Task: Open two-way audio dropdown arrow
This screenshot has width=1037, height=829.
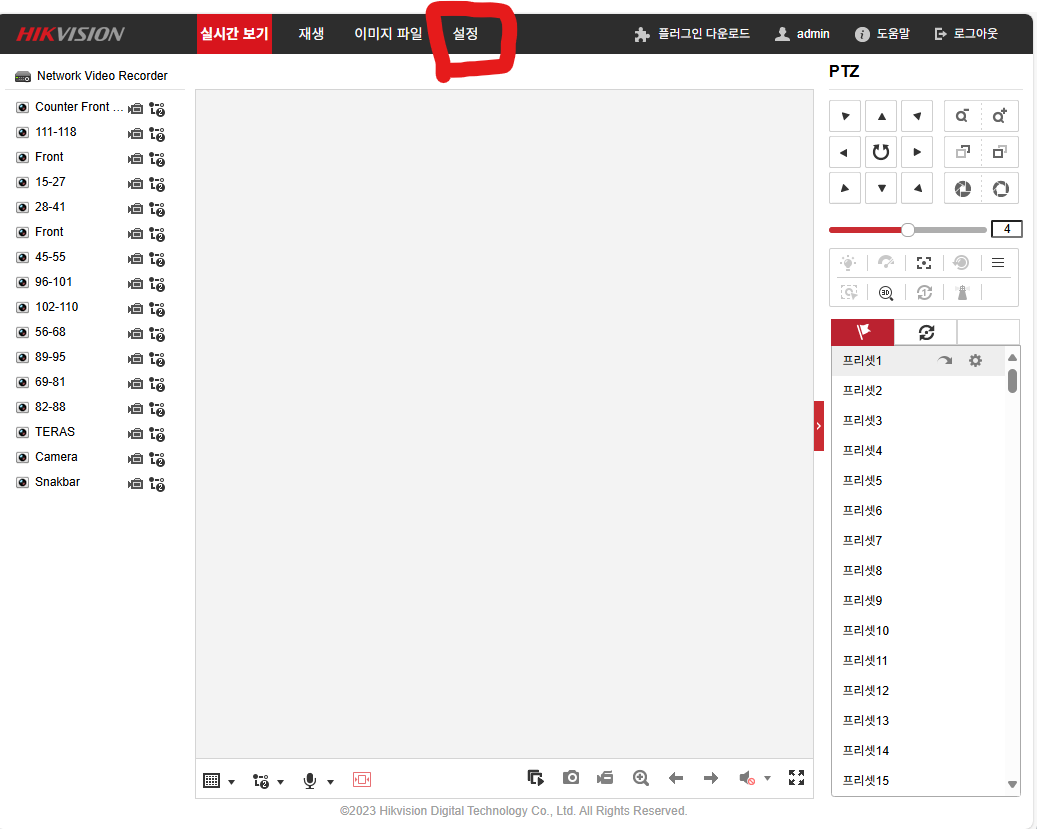Action: (331, 782)
